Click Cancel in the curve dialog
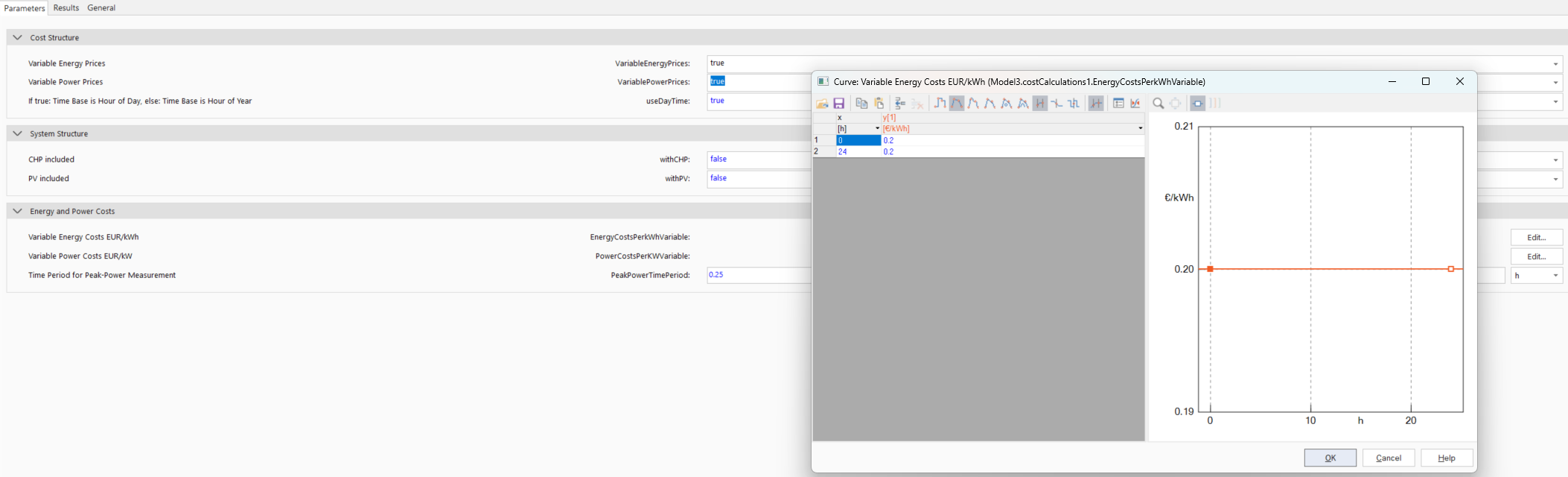 (x=1389, y=458)
